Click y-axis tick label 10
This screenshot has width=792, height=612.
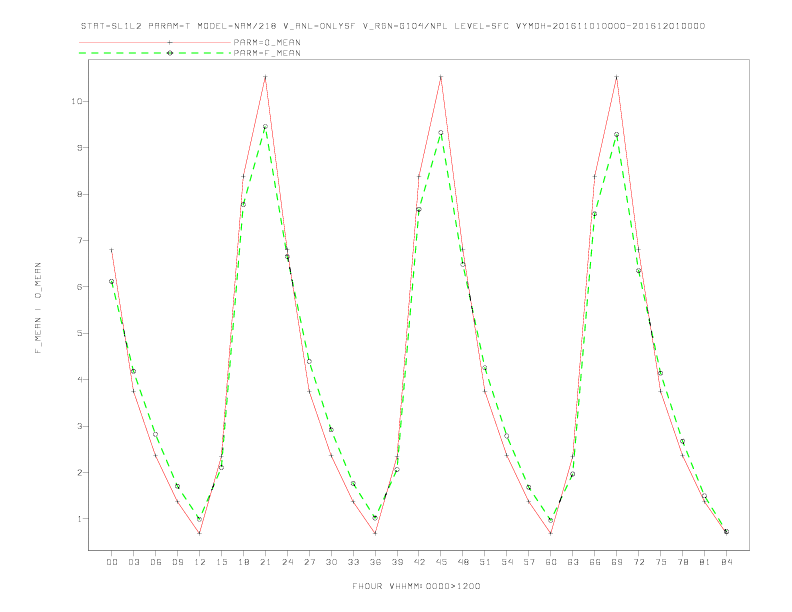coord(76,101)
